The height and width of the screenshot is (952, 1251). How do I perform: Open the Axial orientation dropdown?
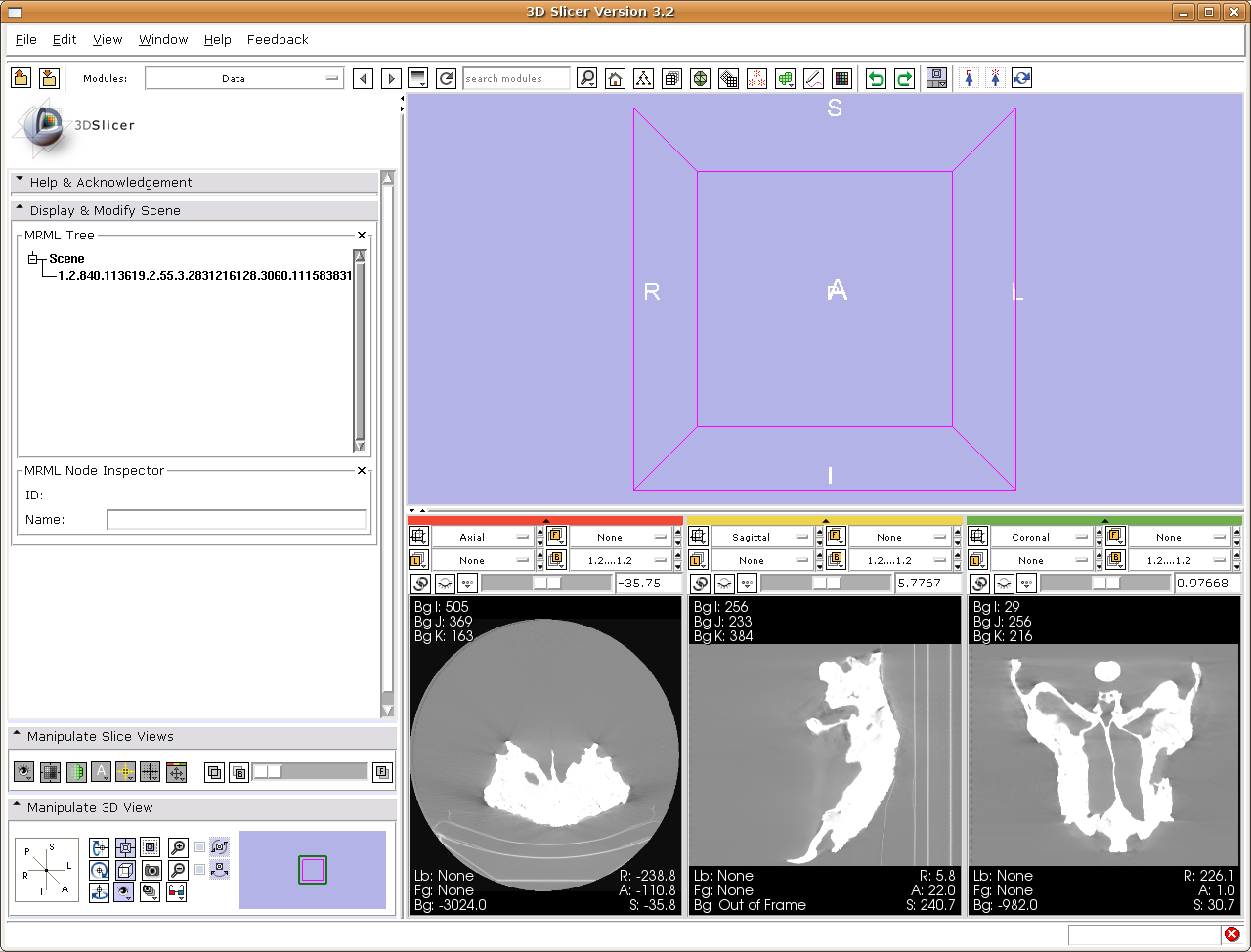(x=483, y=537)
